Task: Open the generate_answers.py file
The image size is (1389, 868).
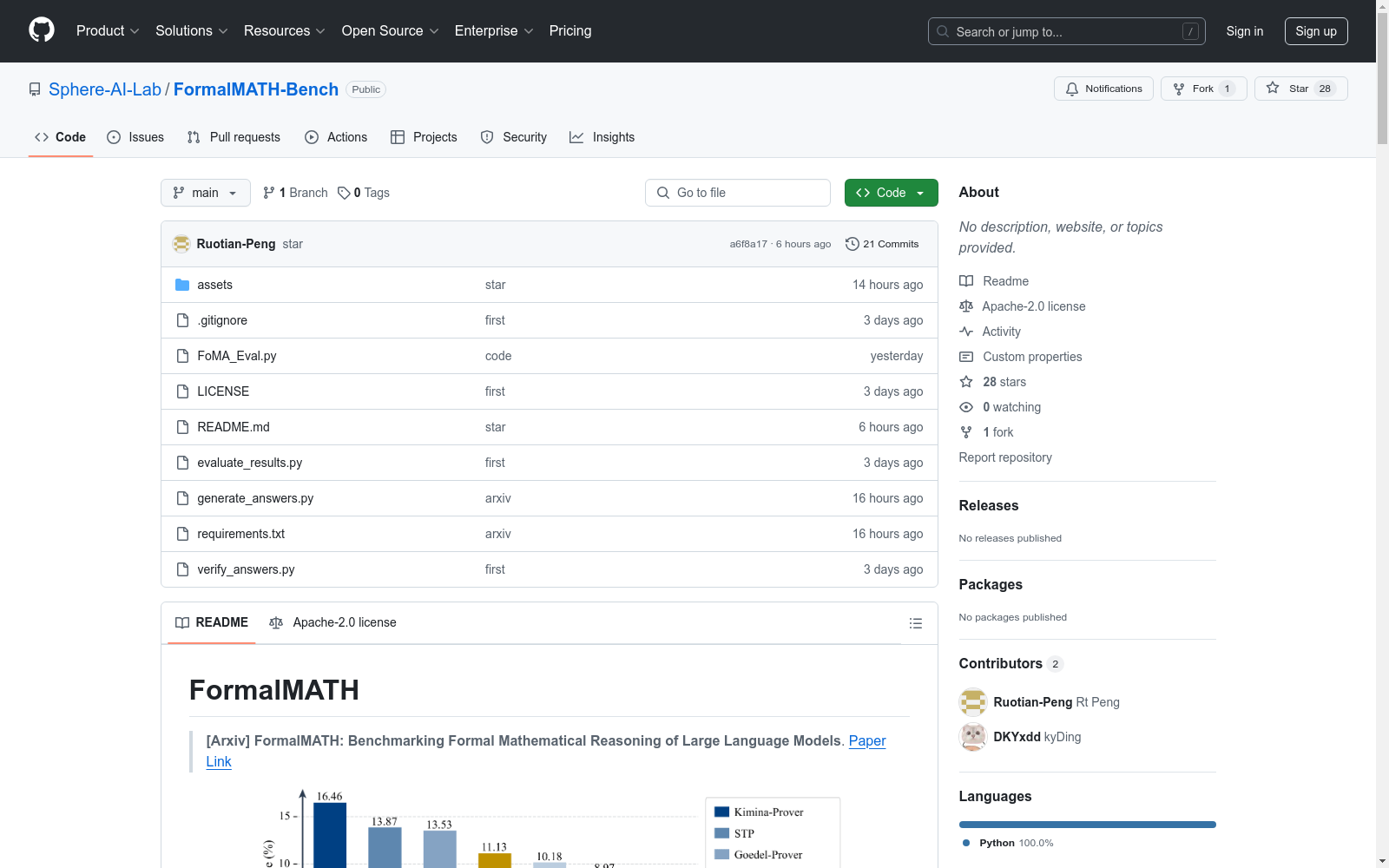Action: 255,498
